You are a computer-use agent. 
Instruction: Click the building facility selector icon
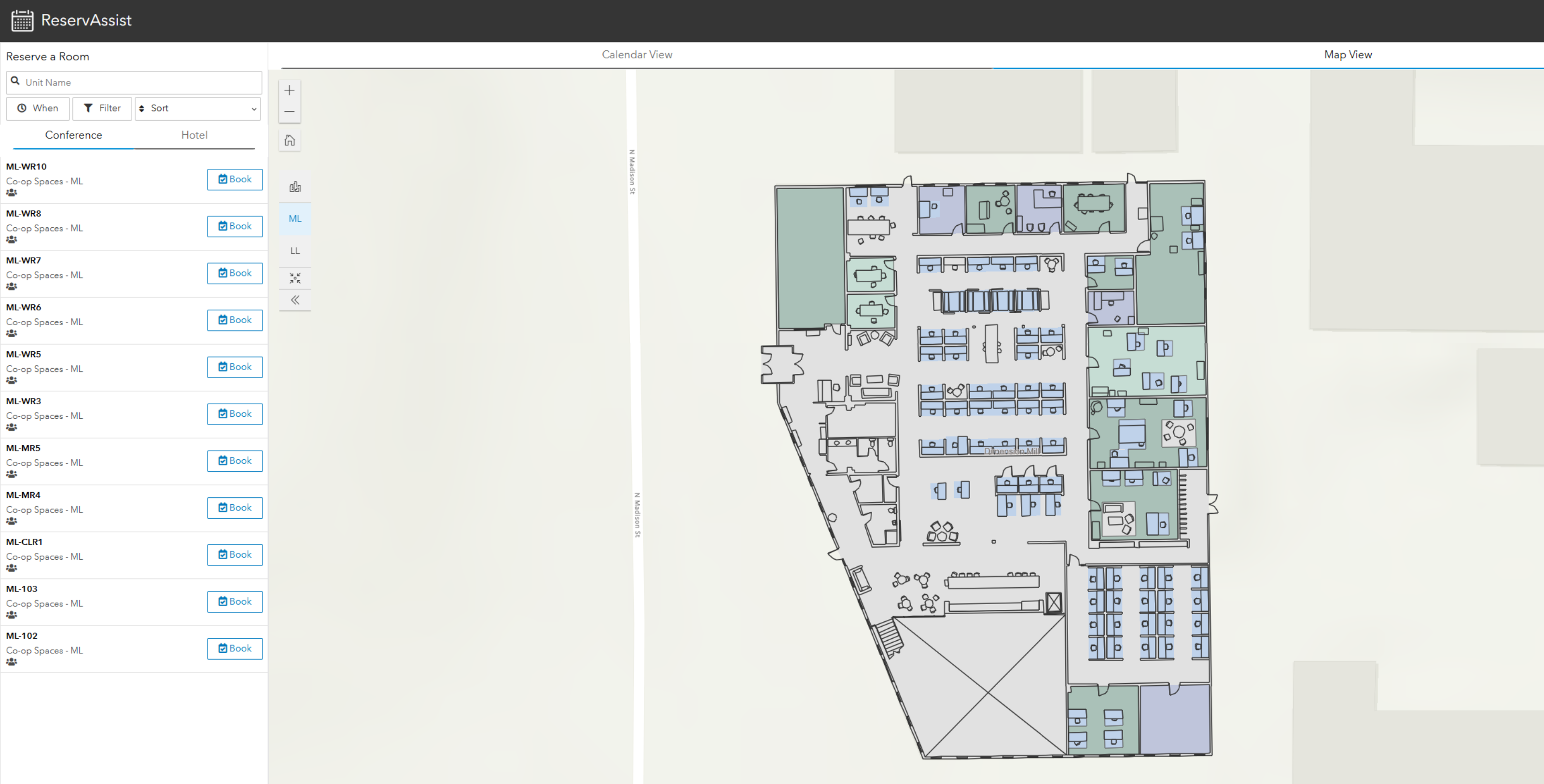[x=295, y=187]
